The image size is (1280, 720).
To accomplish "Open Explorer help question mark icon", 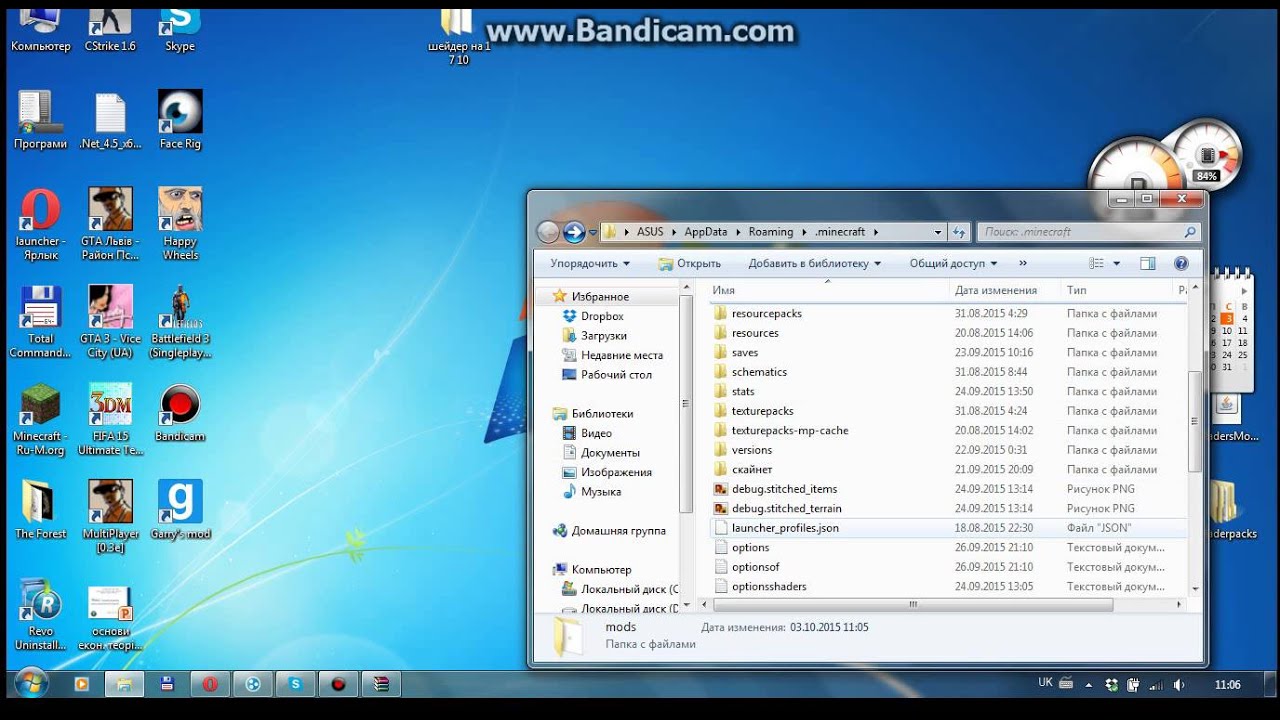I will (x=1181, y=264).
